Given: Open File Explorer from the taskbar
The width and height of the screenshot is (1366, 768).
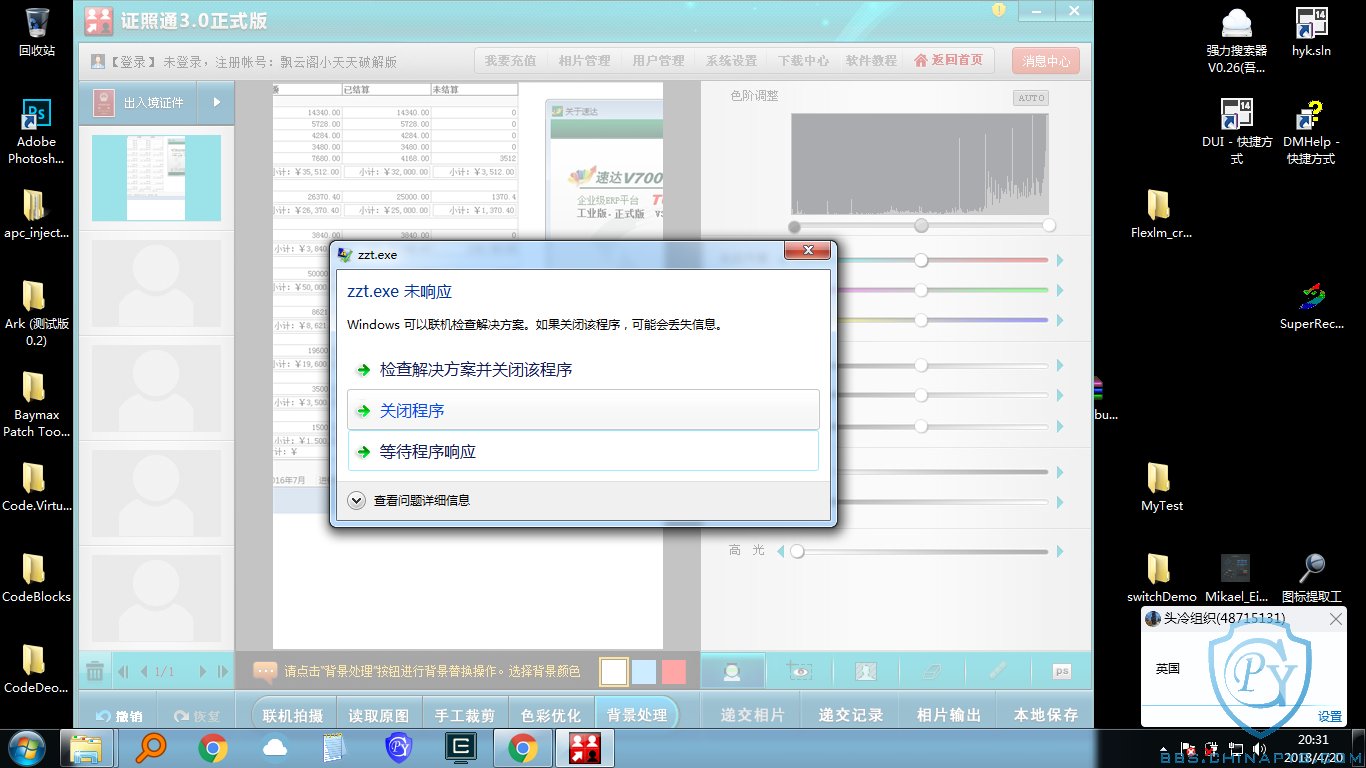Looking at the screenshot, I should (86, 748).
